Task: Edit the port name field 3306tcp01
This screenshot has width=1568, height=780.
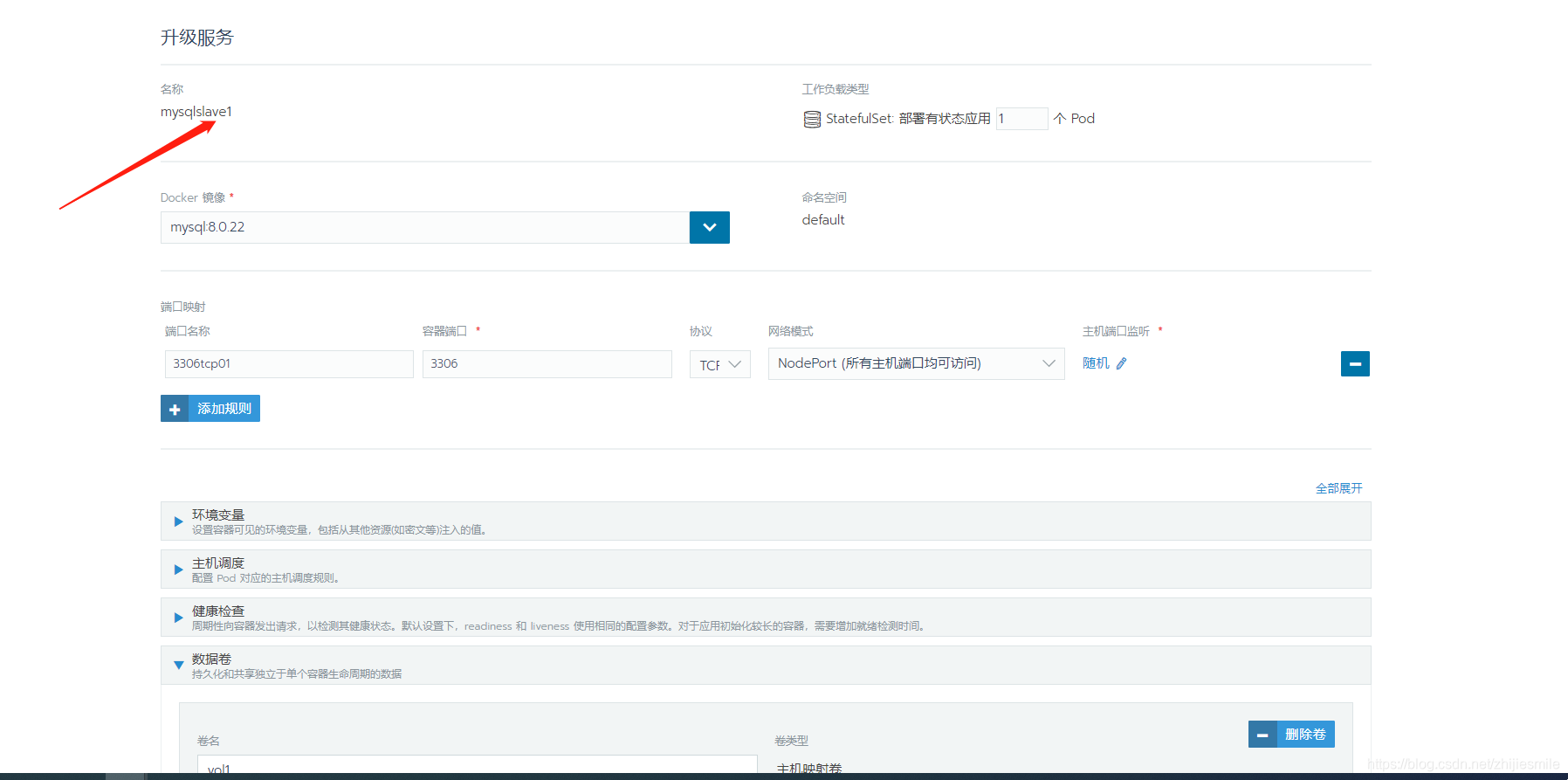Action: tap(289, 363)
